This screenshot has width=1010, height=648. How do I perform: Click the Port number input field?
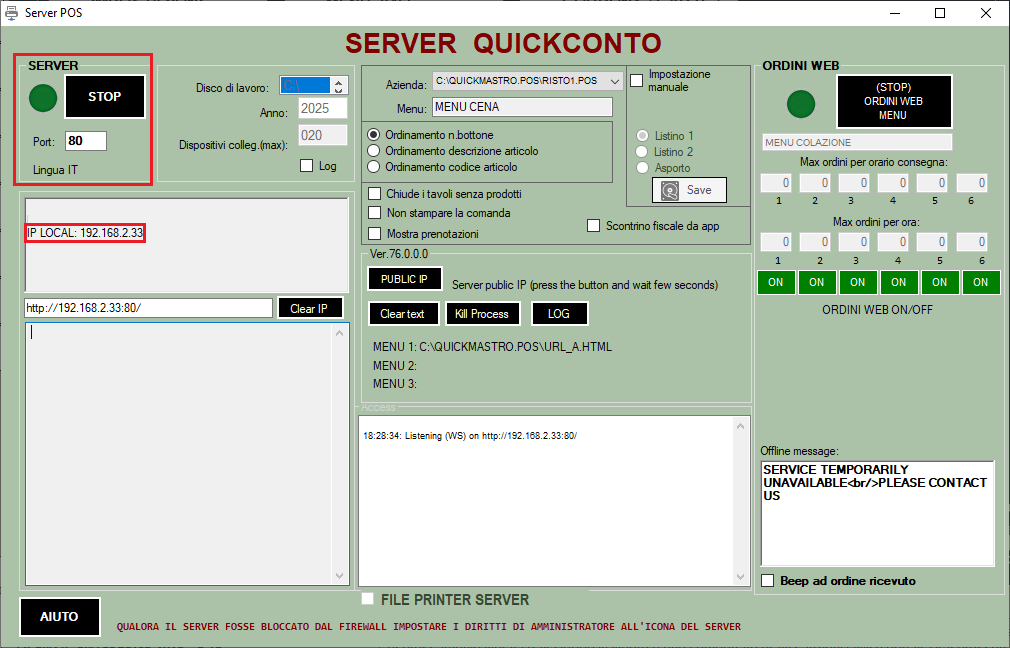tap(85, 141)
